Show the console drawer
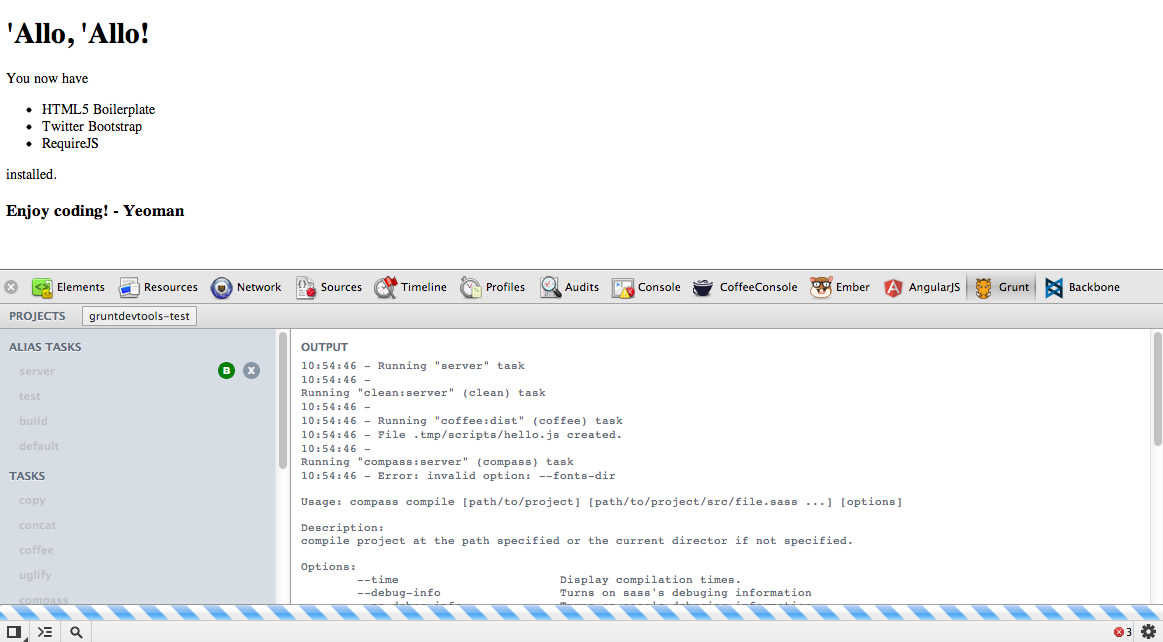Screen dimensions: 1163x642 pos(45,632)
